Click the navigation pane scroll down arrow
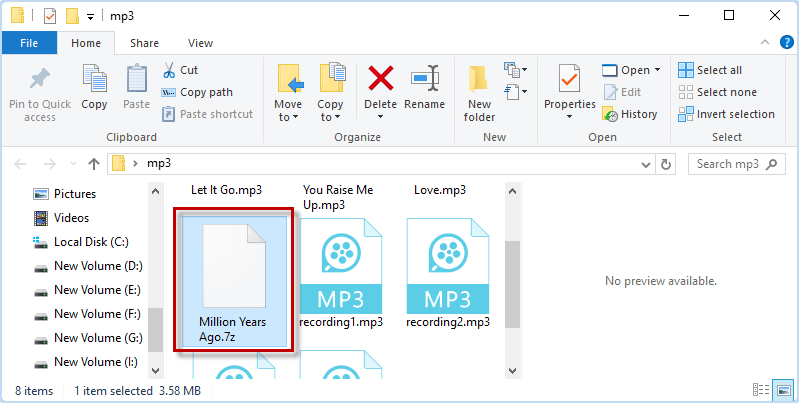 [x=155, y=371]
